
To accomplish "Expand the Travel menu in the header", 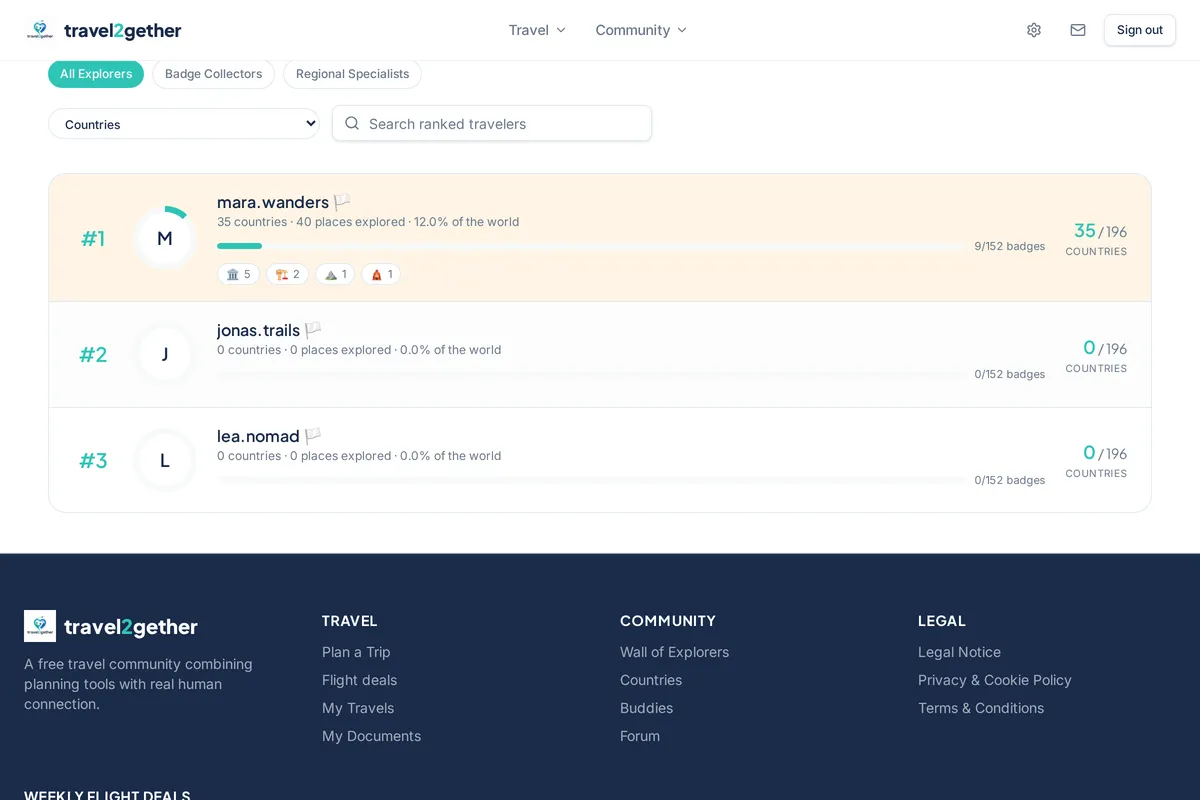I will [537, 30].
